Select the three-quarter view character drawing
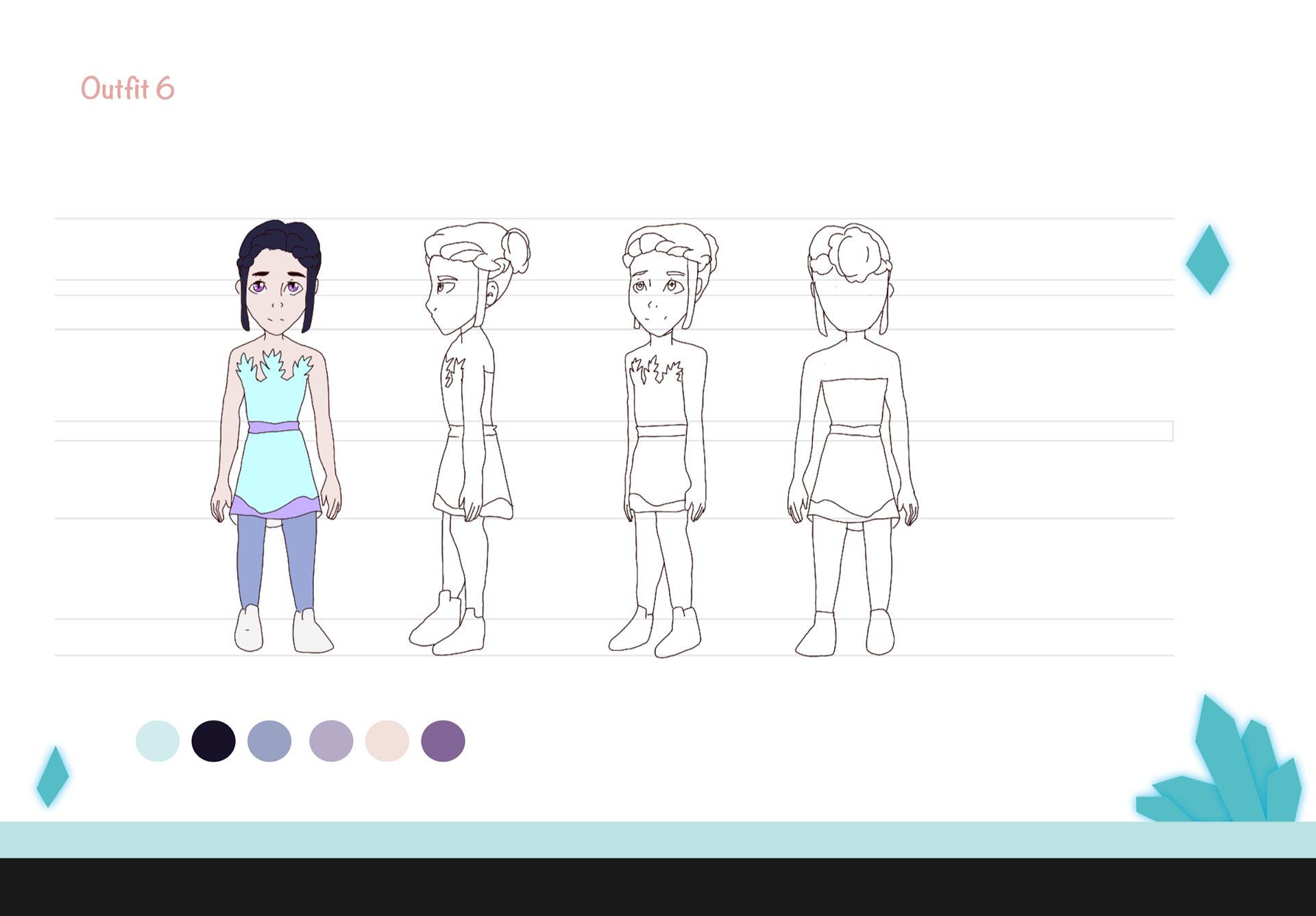Image resolution: width=1316 pixels, height=916 pixels. click(x=663, y=440)
